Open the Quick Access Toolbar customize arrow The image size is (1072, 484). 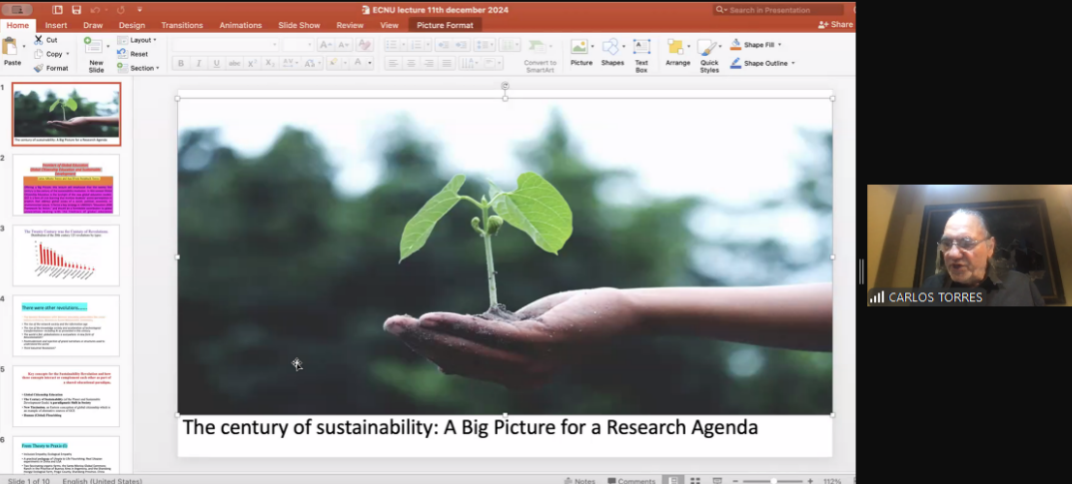139,10
